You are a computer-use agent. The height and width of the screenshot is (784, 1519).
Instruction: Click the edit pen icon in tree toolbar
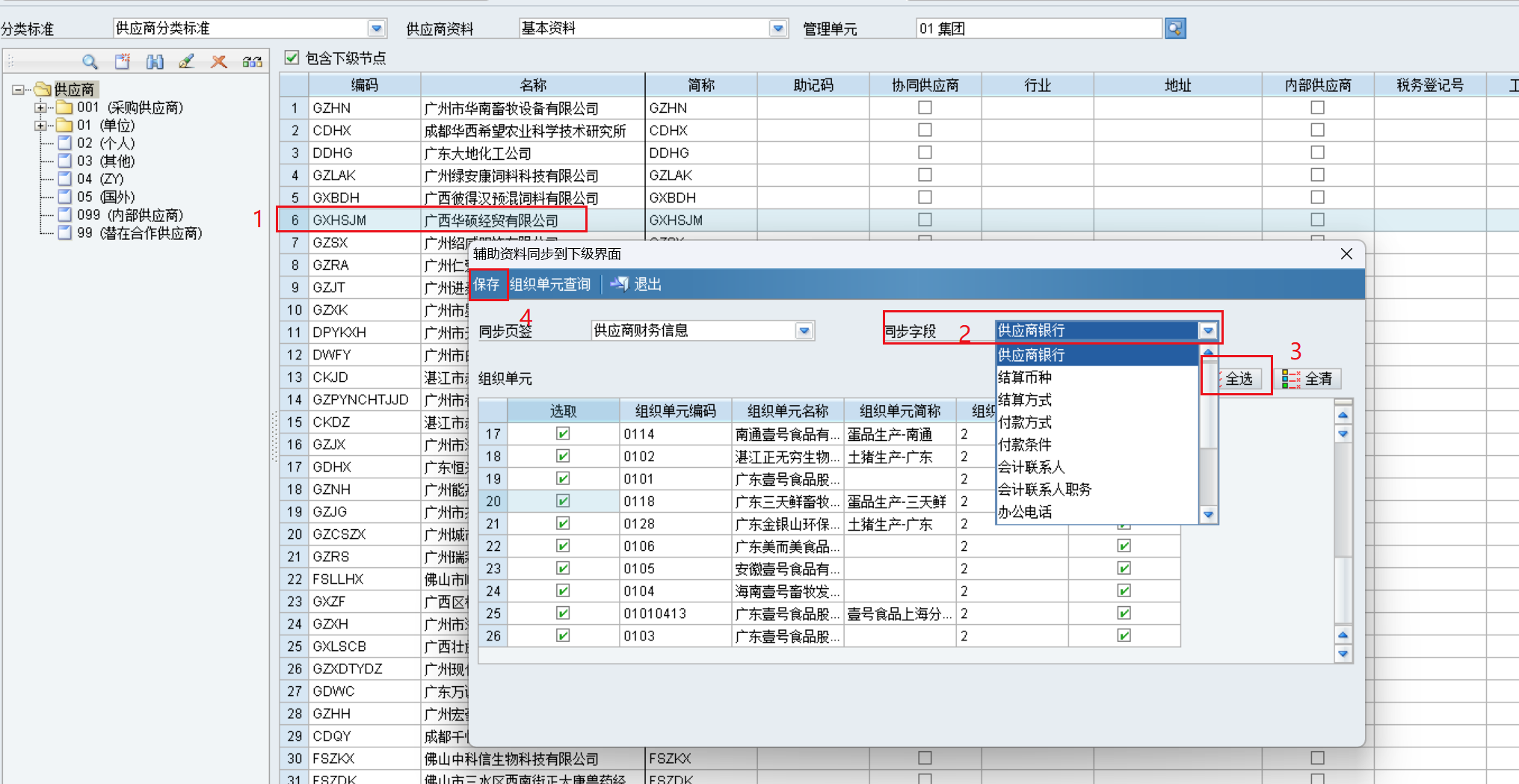click(x=187, y=62)
